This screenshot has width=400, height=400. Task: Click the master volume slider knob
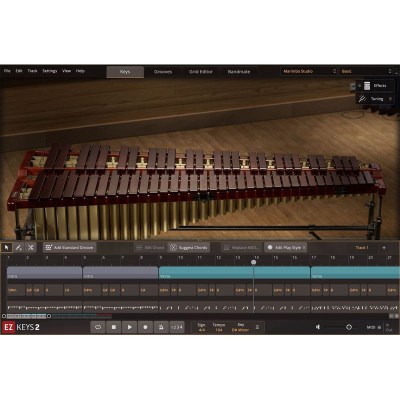349,327
